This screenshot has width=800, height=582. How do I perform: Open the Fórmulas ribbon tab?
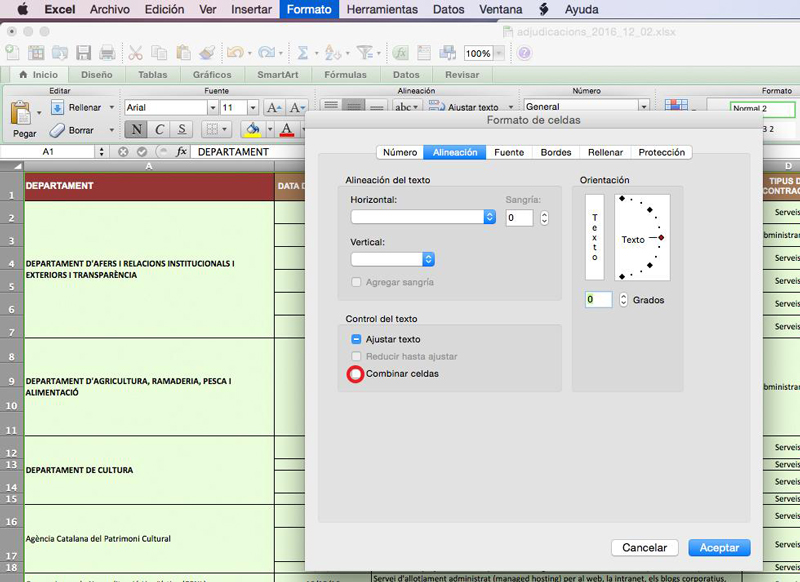[345, 74]
